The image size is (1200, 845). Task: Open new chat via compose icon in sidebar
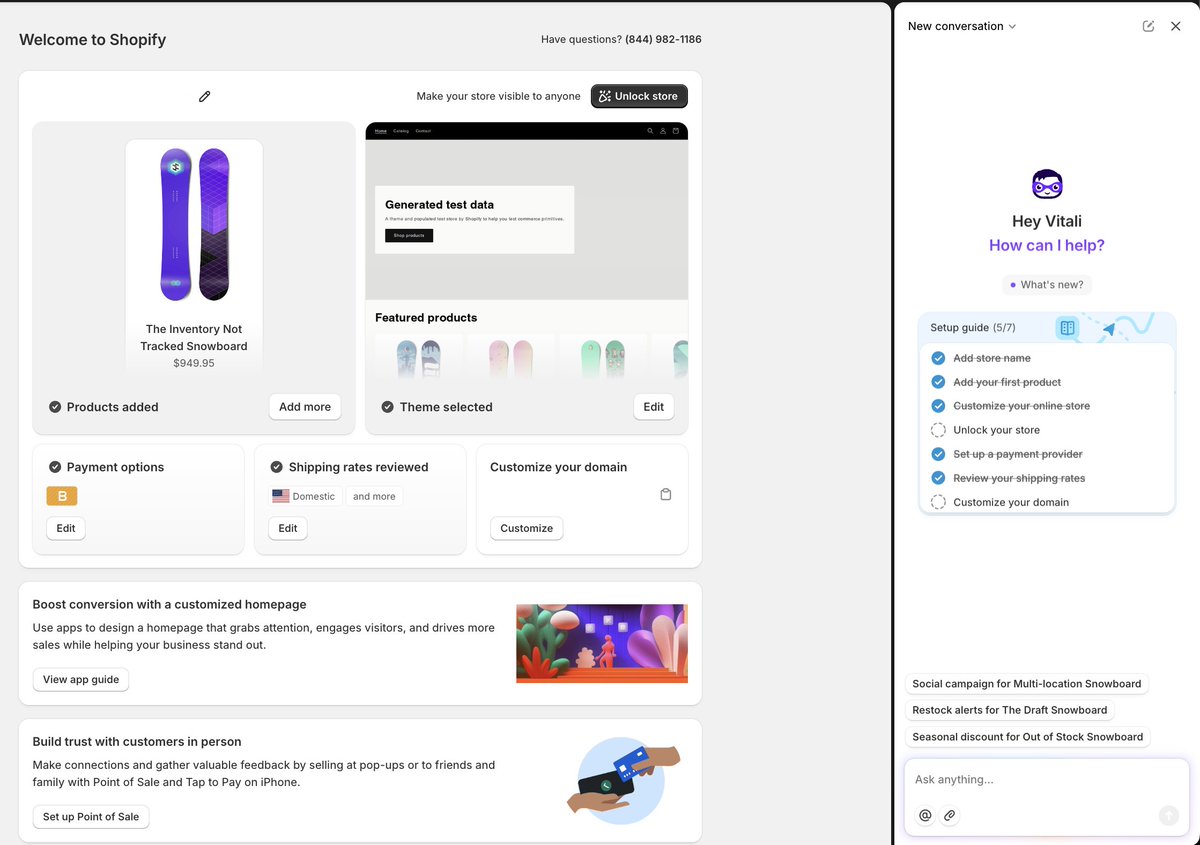1148,26
